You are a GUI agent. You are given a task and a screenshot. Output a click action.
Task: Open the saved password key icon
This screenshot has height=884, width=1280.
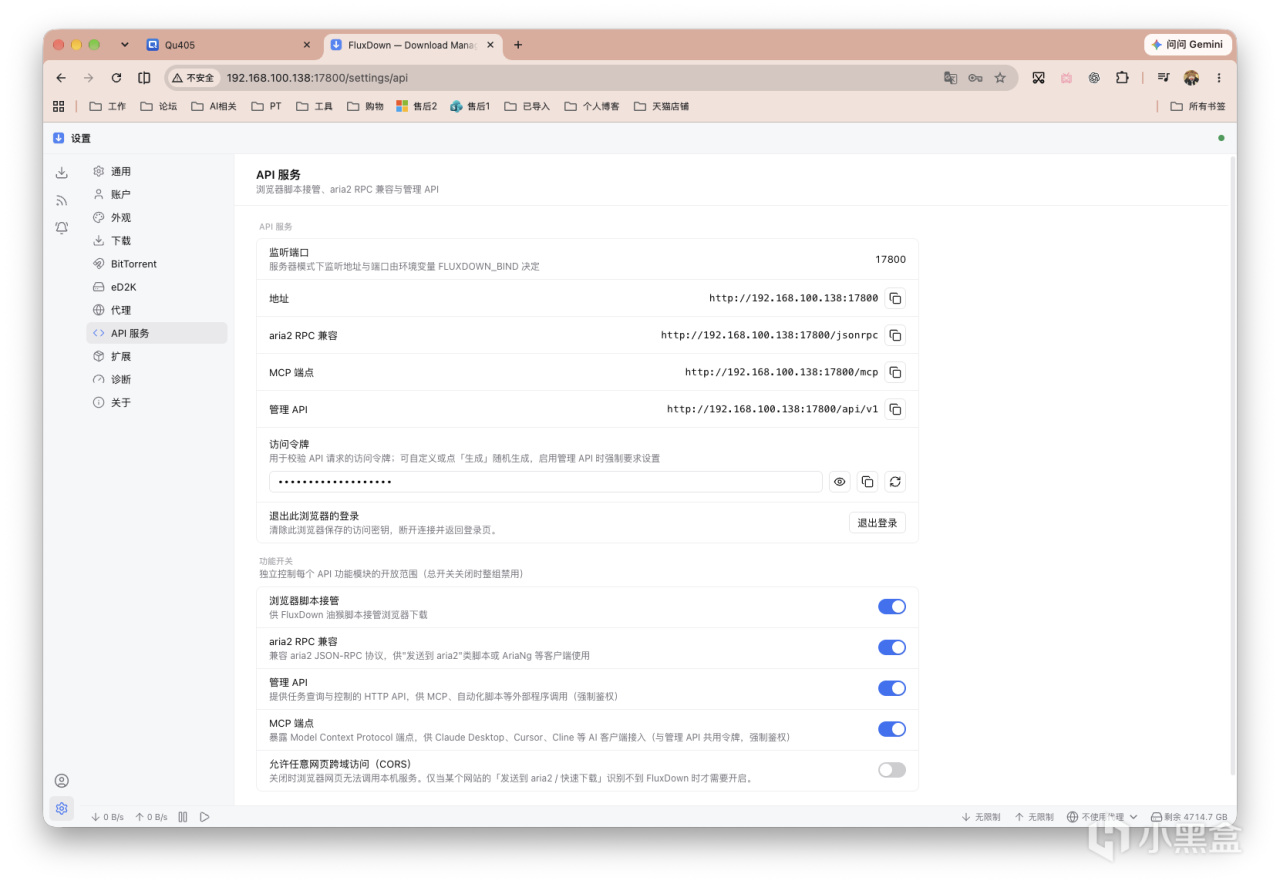click(975, 78)
